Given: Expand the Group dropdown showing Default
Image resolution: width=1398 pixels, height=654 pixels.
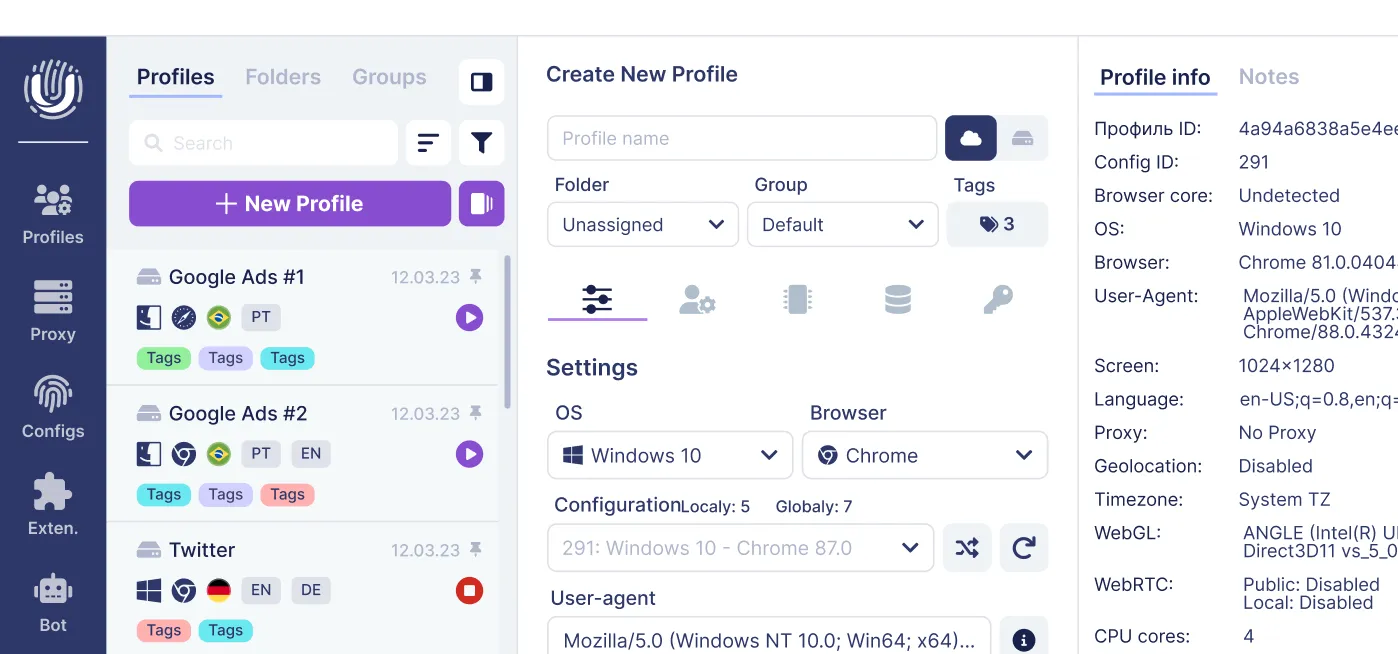Looking at the screenshot, I should coord(842,224).
